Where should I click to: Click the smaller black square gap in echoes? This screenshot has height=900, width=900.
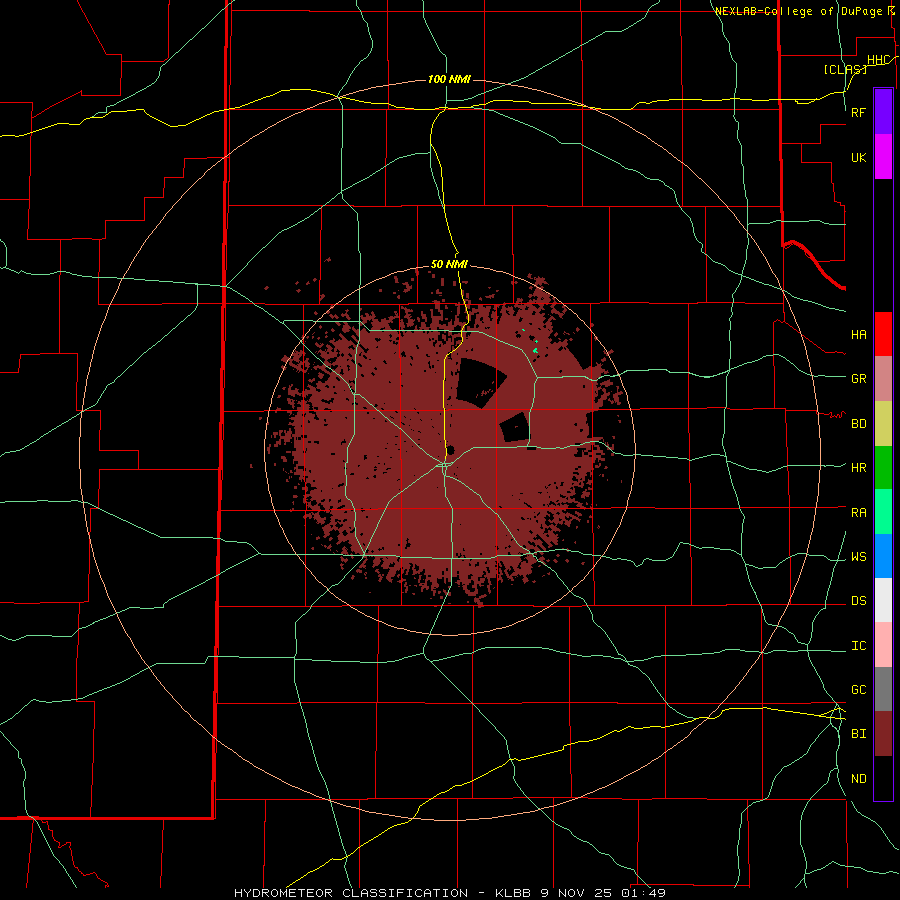[514, 428]
